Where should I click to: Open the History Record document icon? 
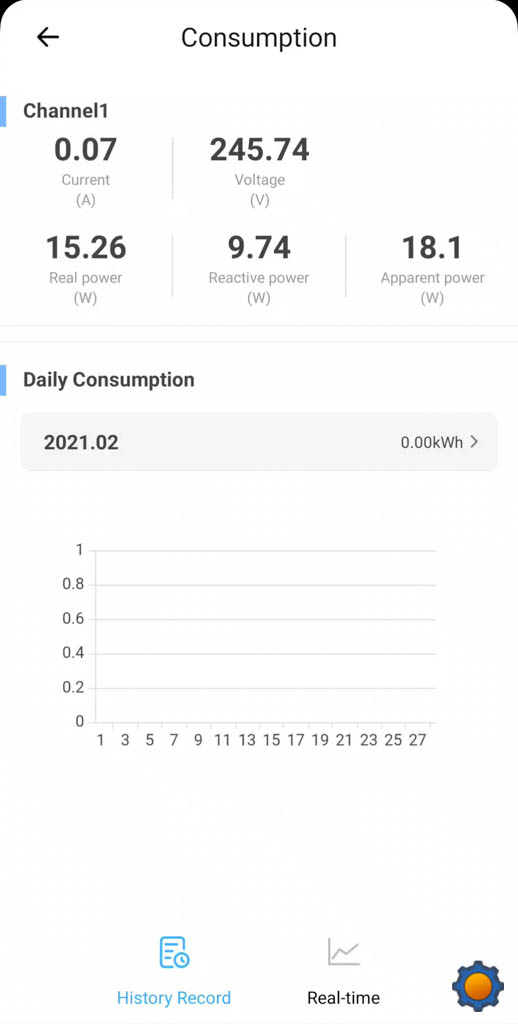click(x=174, y=952)
